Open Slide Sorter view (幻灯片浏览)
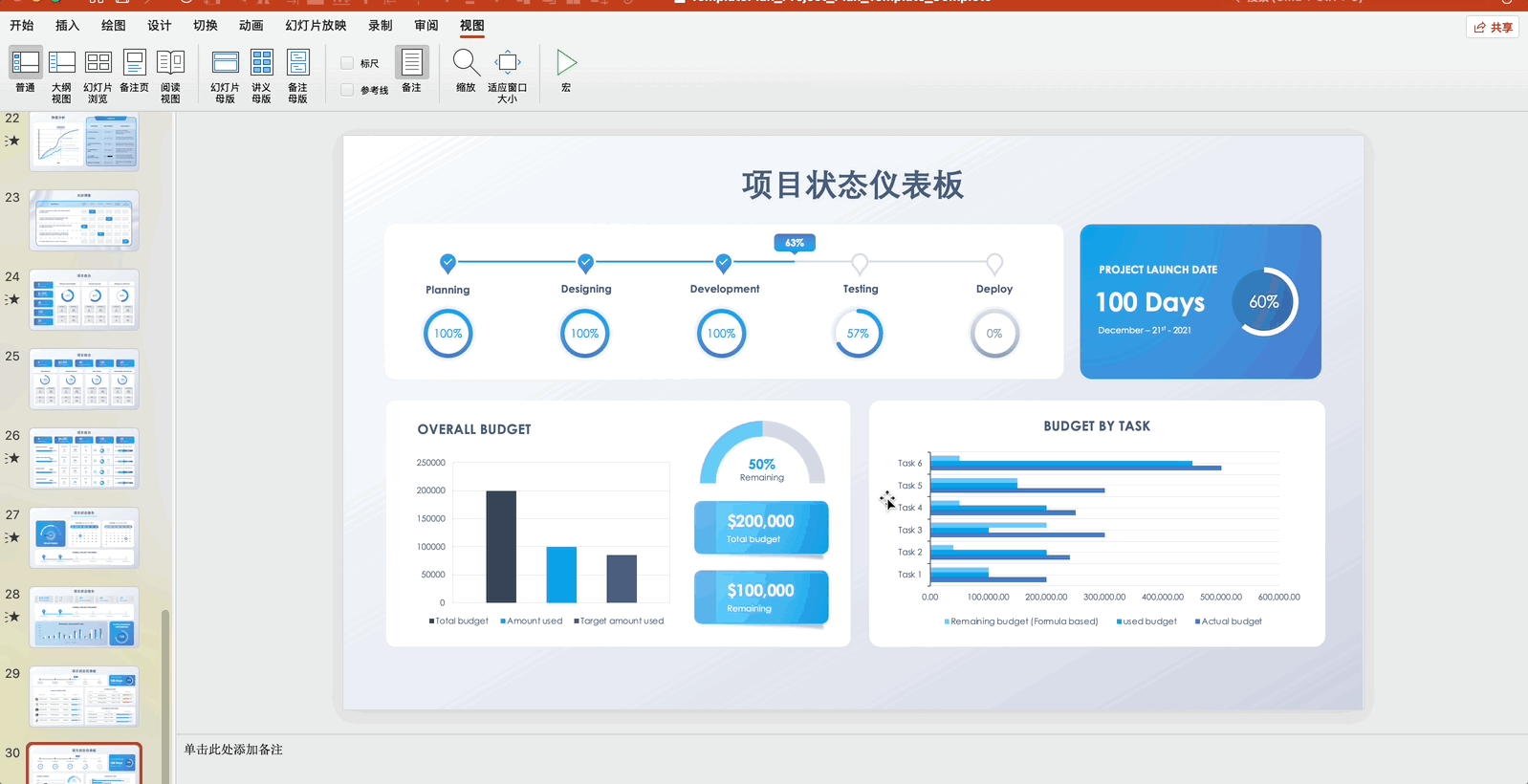The image size is (1528, 784). [98, 76]
